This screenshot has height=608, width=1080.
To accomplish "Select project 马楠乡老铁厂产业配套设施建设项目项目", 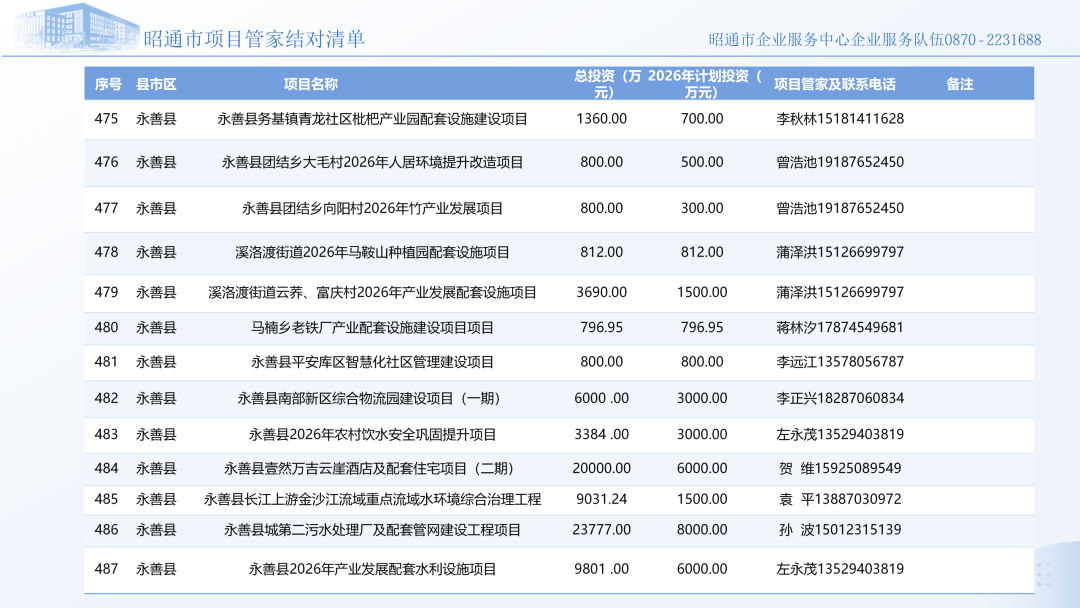I will point(372,328).
